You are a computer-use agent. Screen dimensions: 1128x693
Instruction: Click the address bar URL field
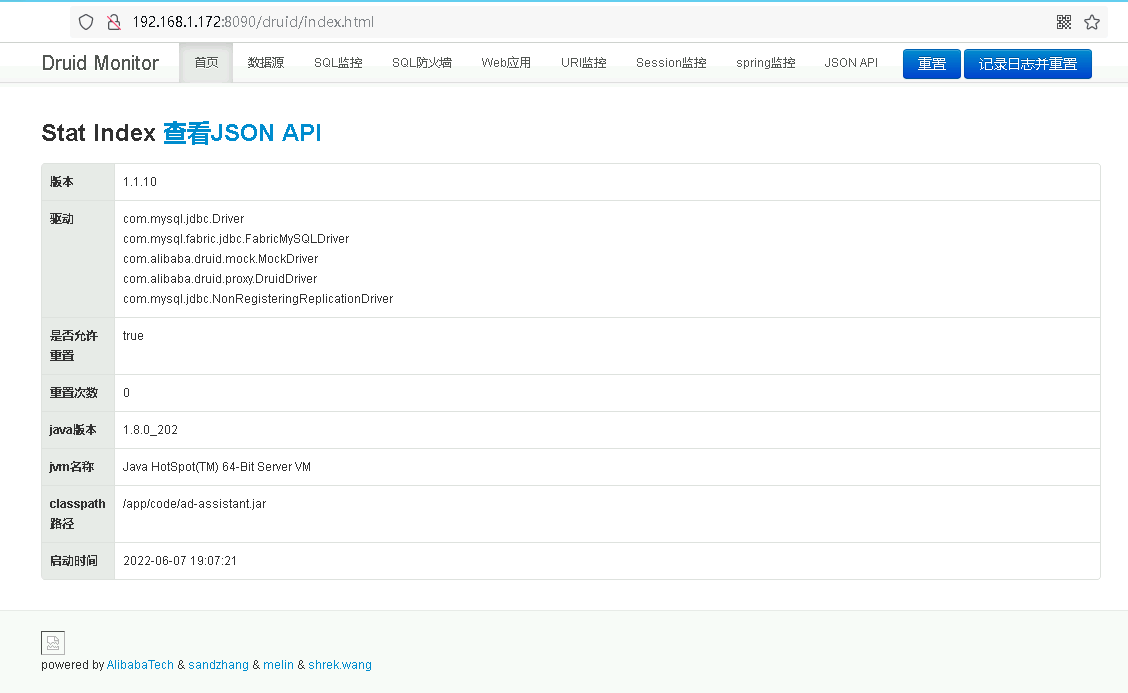click(x=590, y=22)
